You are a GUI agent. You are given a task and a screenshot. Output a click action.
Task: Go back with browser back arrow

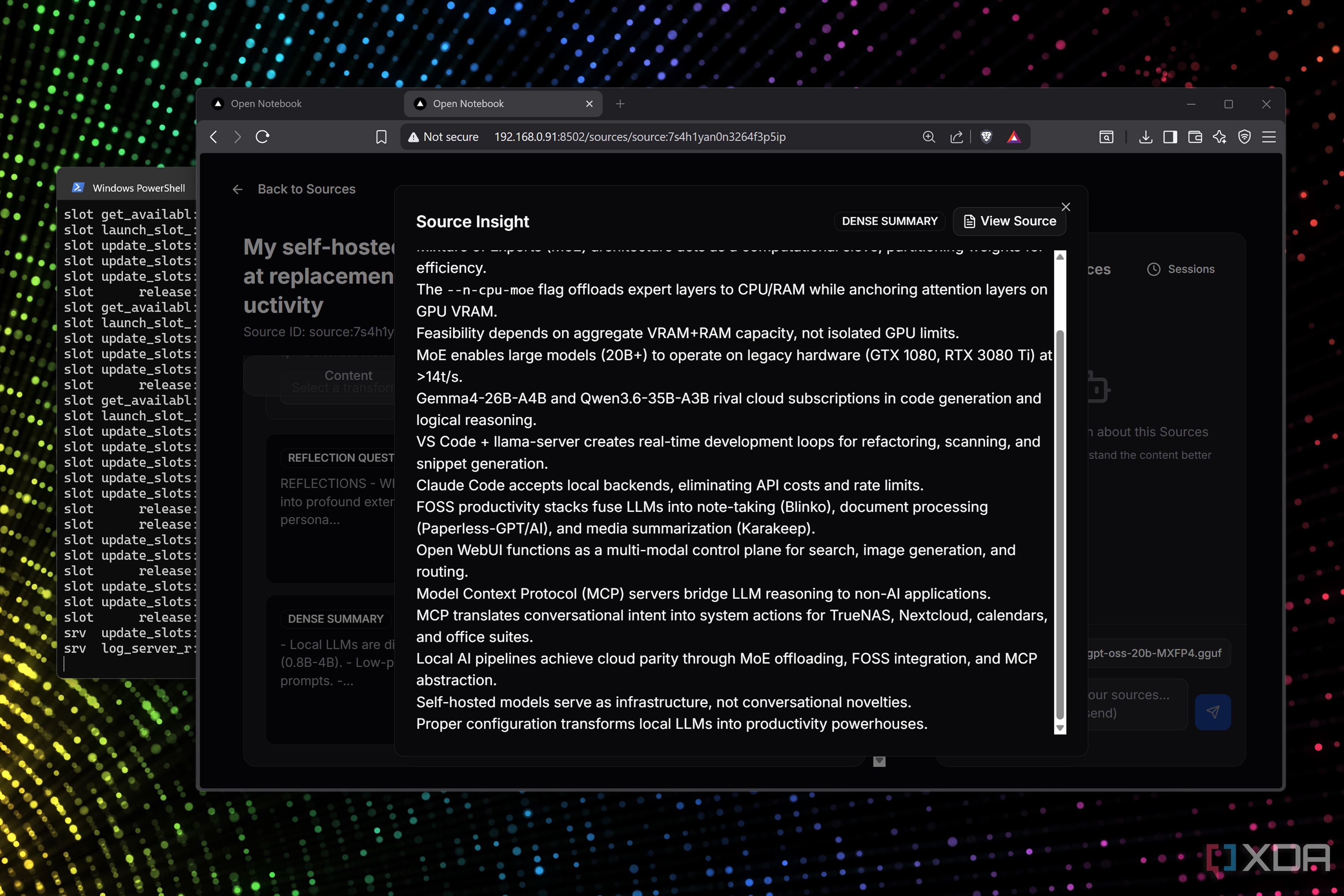click(214, 137)
